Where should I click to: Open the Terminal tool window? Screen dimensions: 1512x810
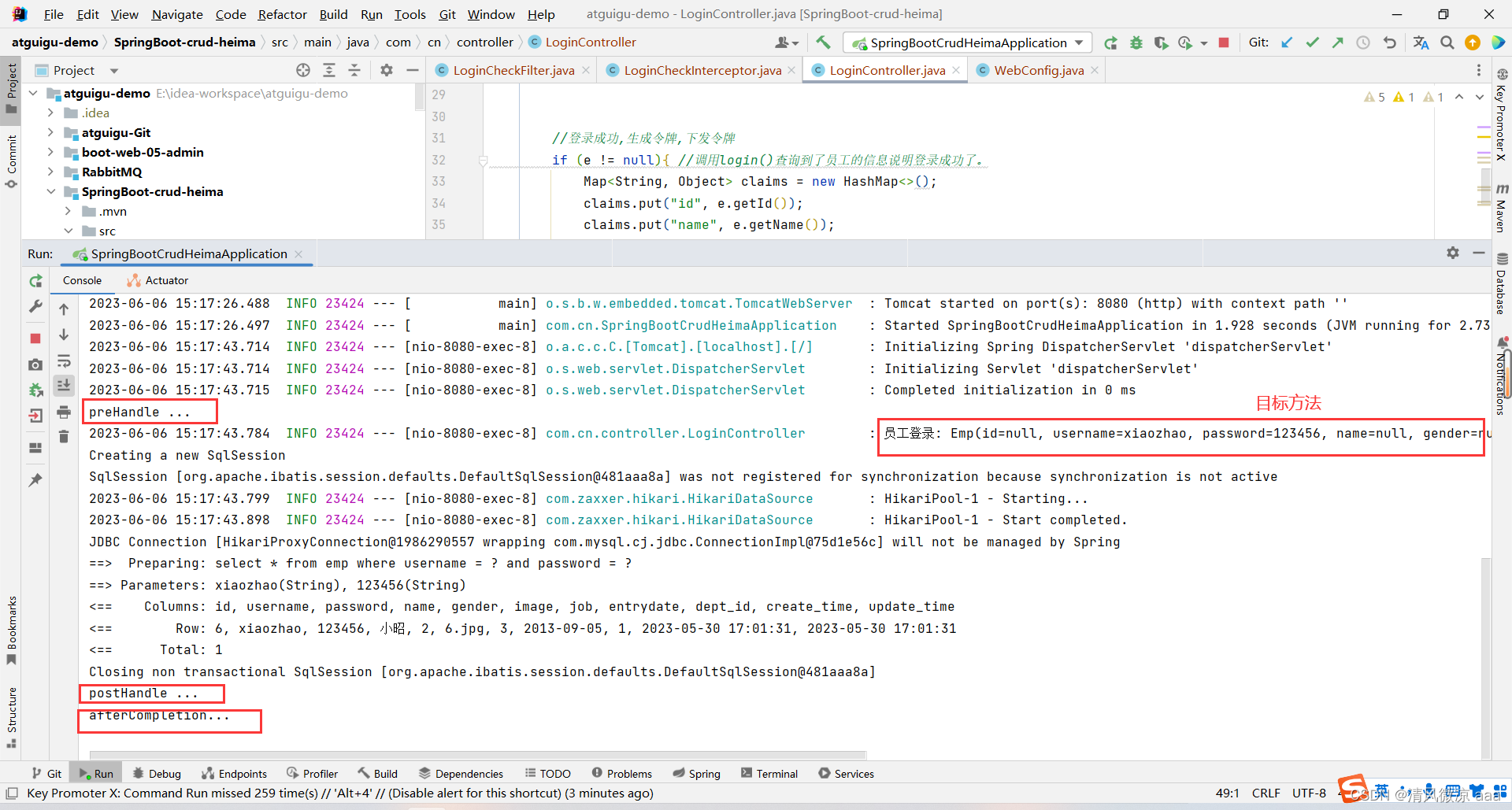[769, 774]
